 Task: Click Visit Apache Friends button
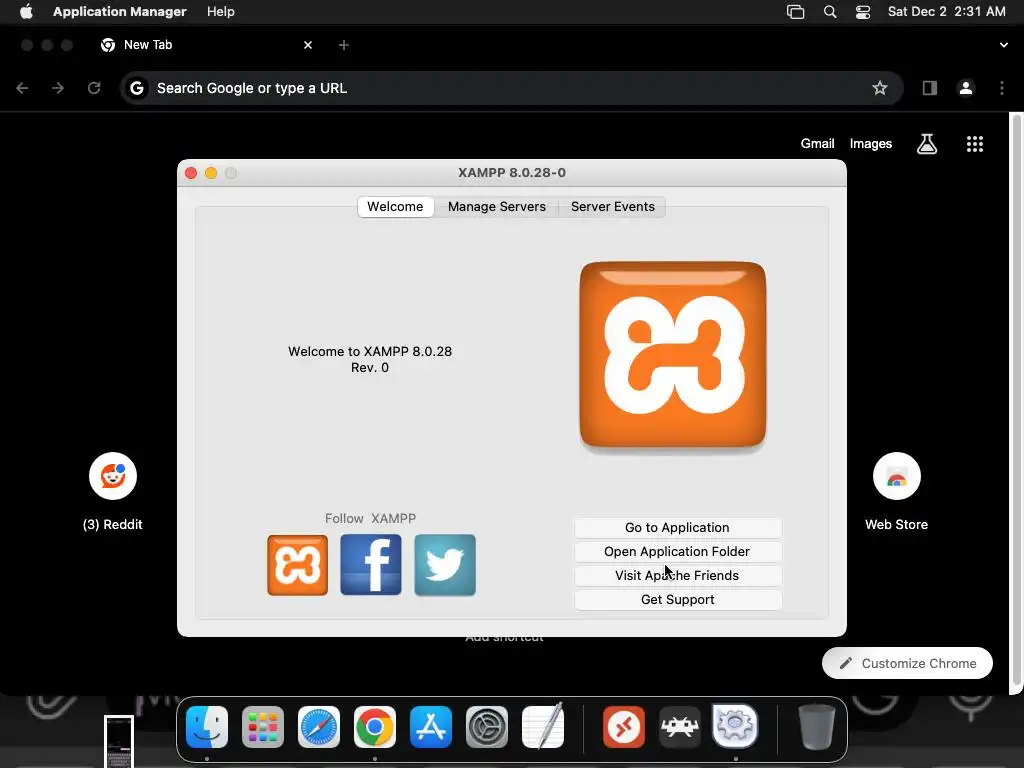[677, 576]
